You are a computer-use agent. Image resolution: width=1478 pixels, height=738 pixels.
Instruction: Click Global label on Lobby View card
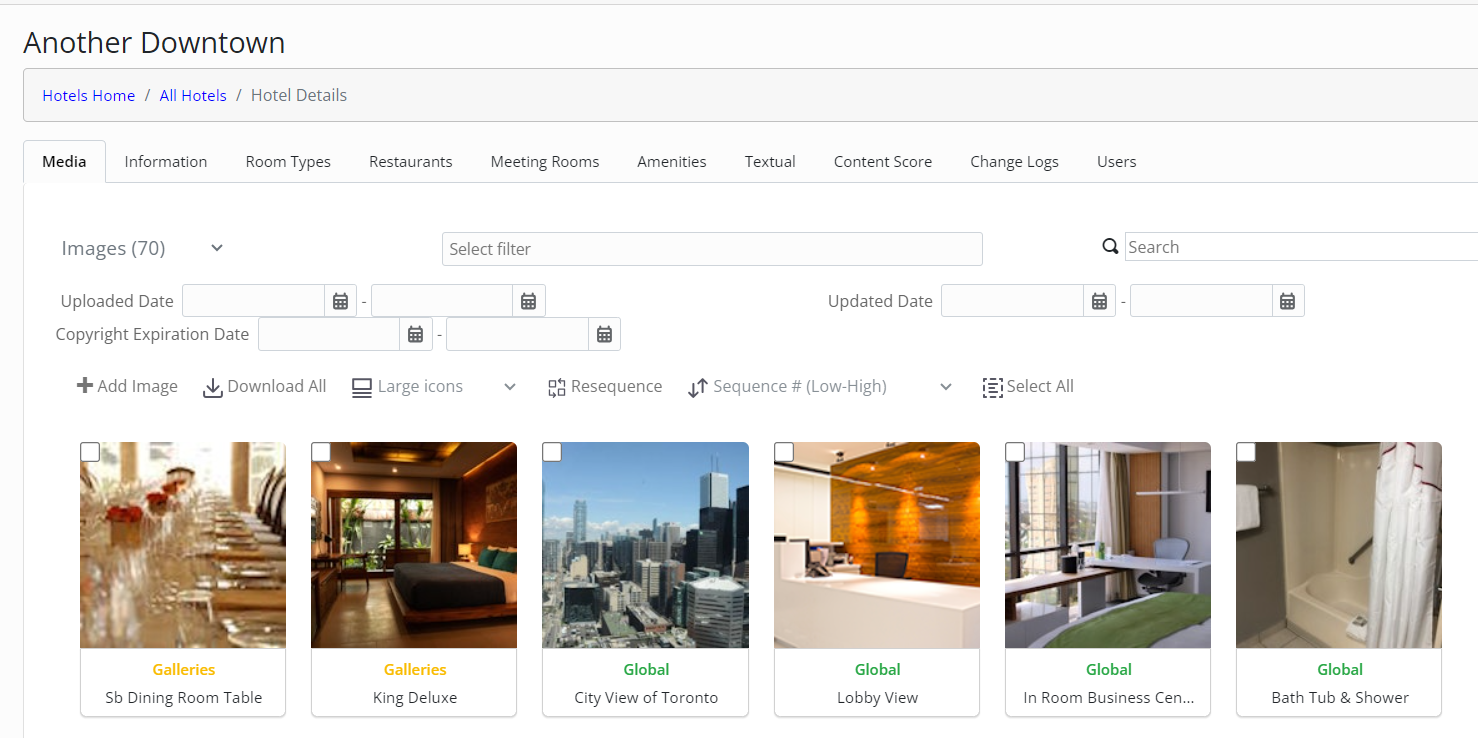tap(878, 669)
